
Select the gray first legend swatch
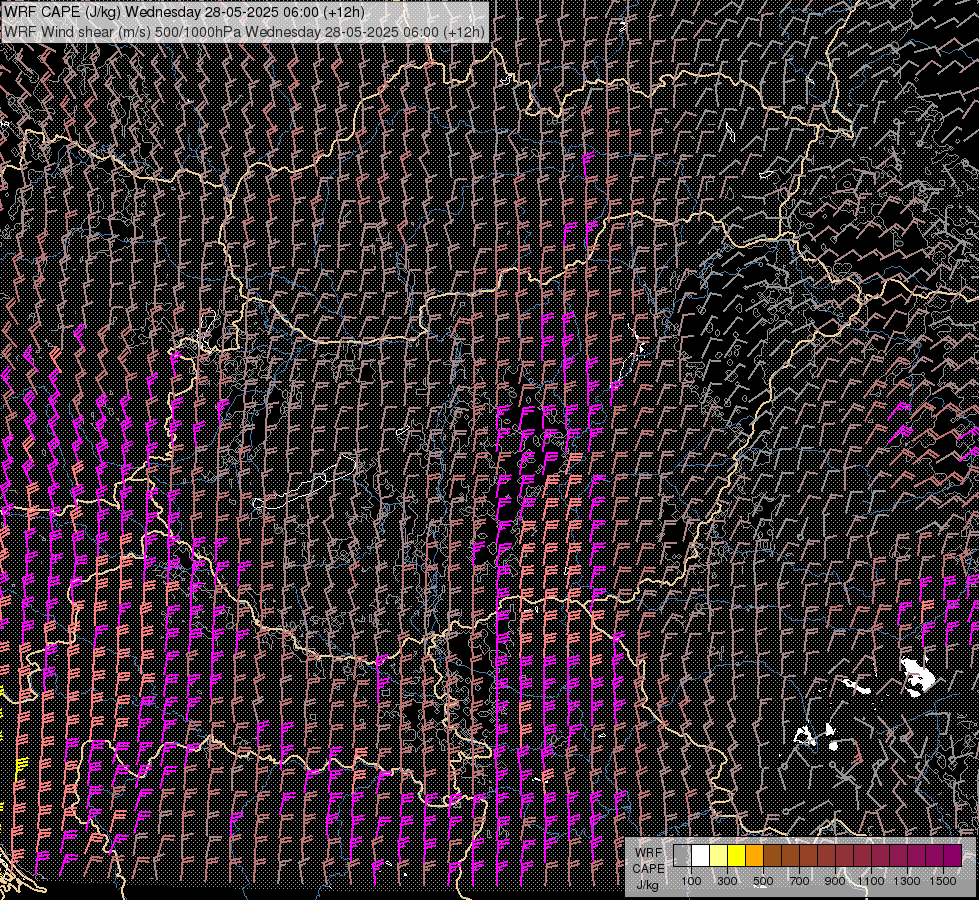click(682, 855)
